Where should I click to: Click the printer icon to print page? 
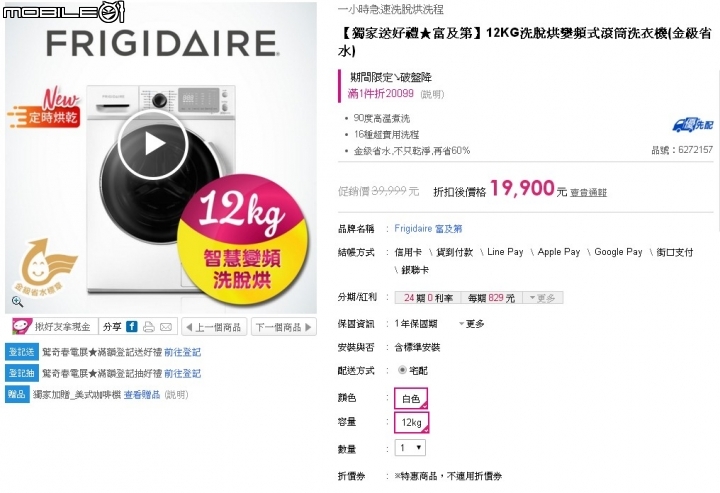(149, 327)
